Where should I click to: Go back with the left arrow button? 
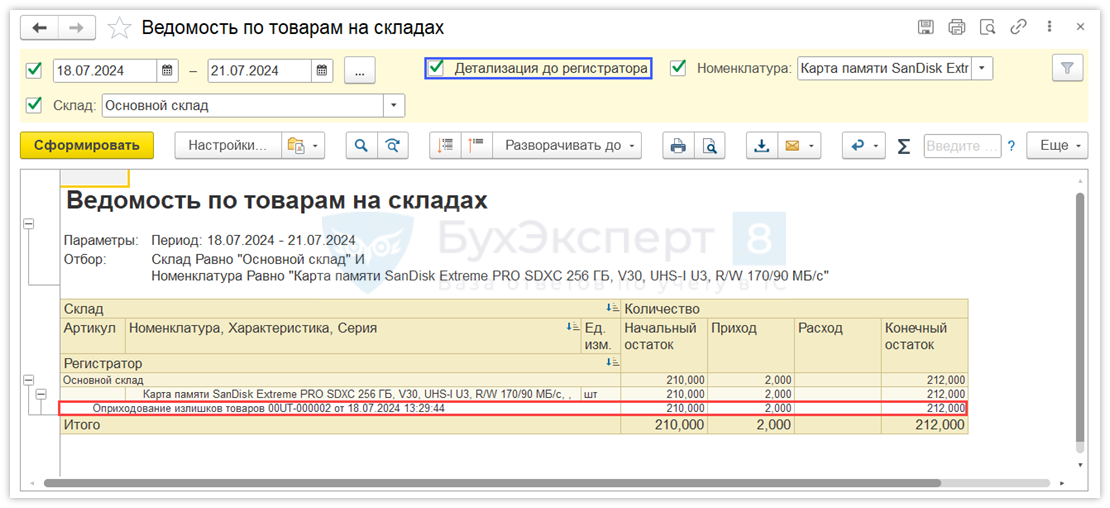pos(40,28)
